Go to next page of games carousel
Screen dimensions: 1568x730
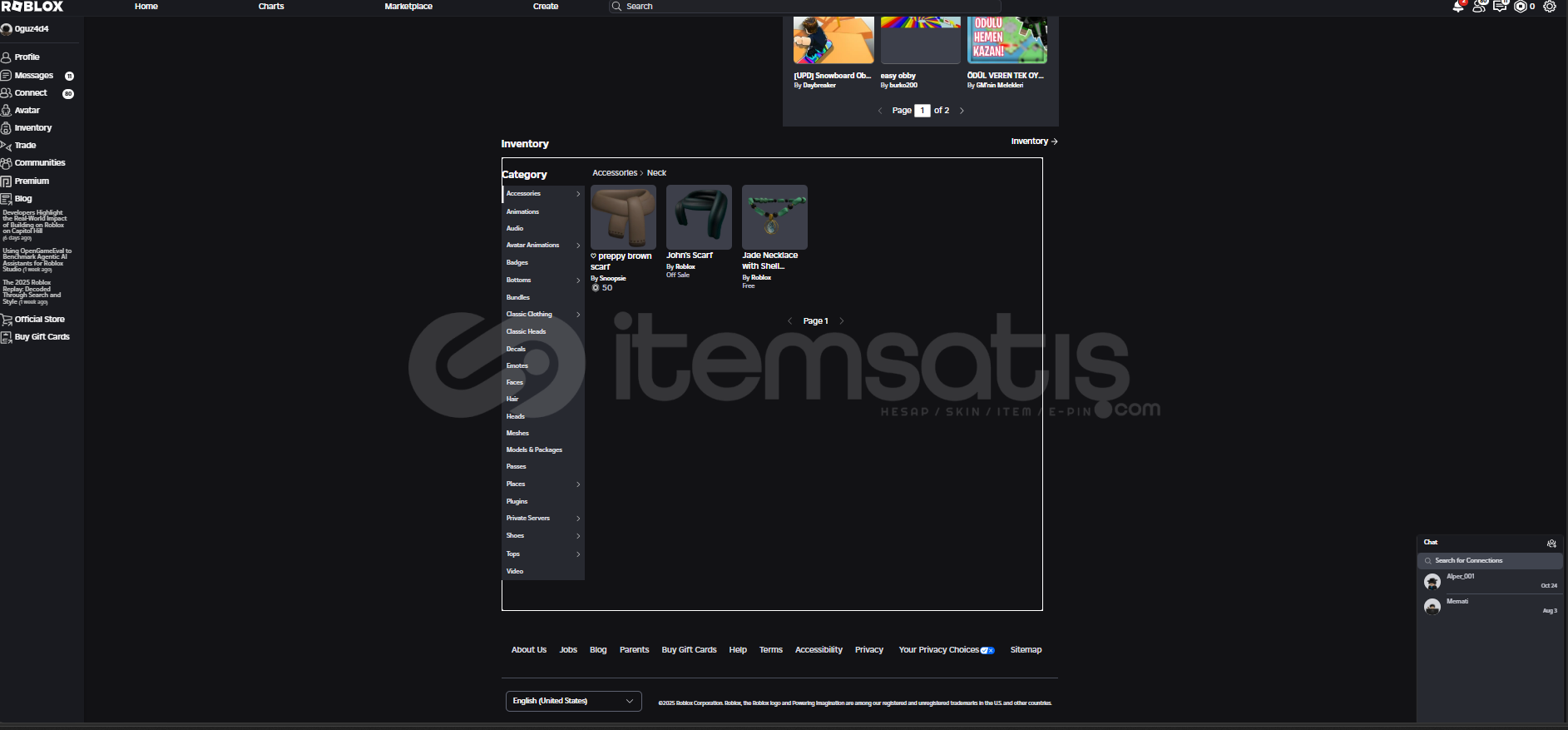[962, 111]
